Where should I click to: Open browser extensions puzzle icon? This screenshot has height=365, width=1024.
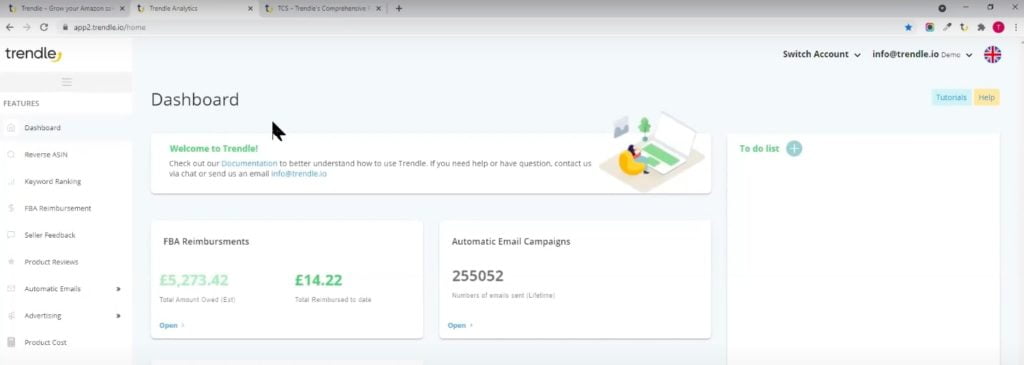(981, 27)
